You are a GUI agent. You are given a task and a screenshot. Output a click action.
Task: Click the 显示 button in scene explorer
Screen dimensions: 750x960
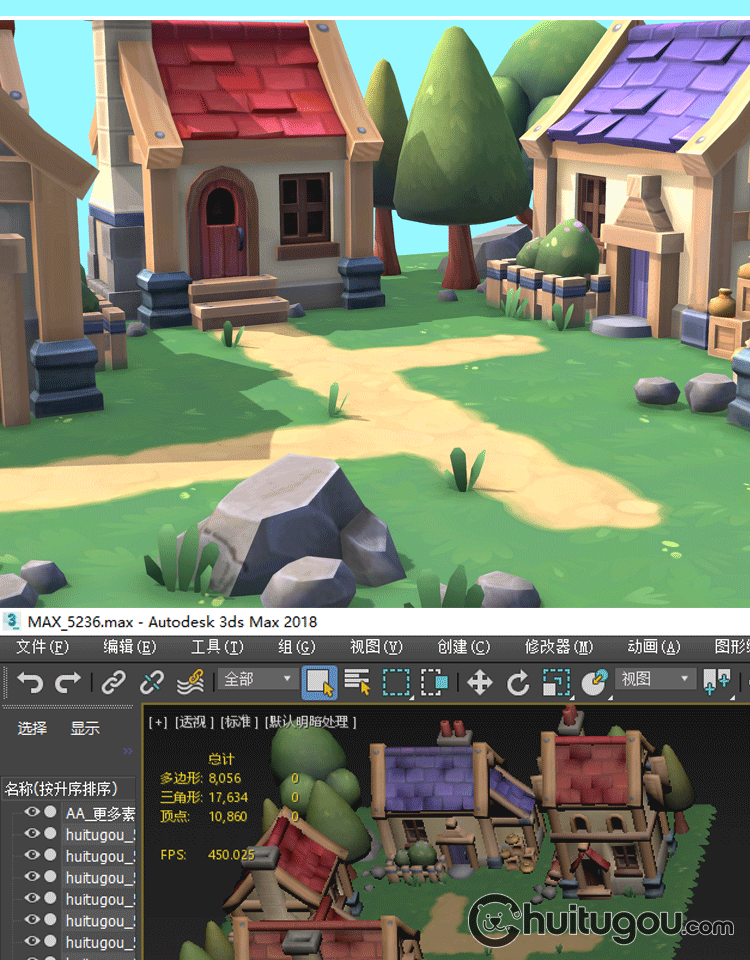click(x=85, y=729)
